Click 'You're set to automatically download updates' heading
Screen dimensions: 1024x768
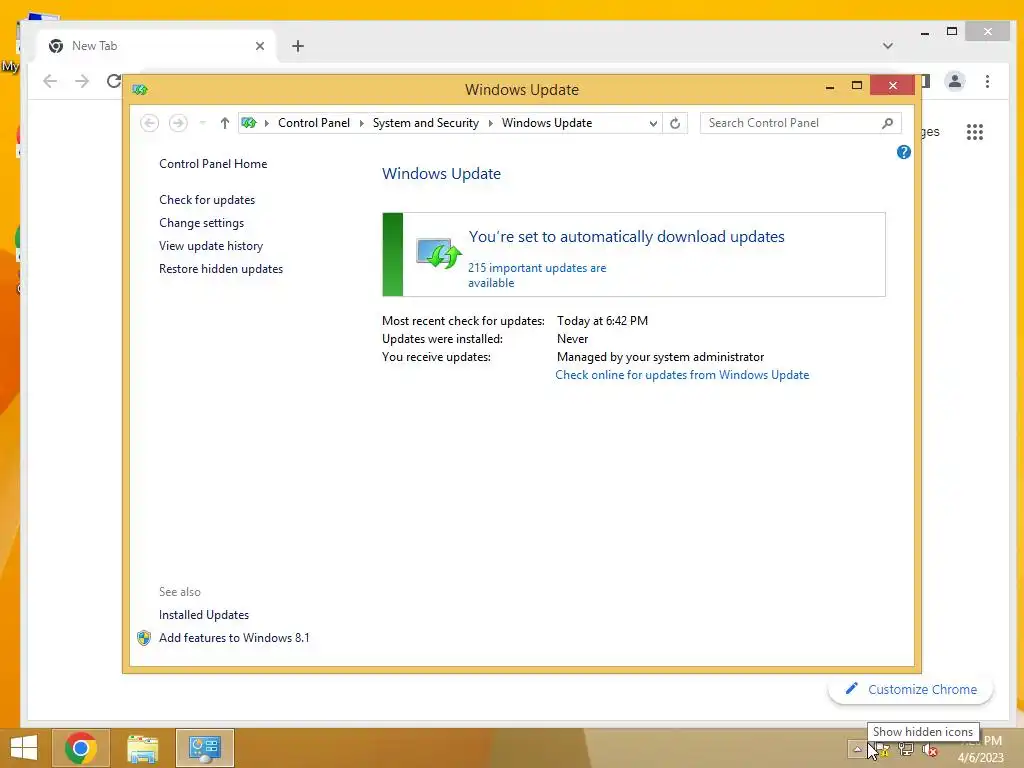pos(626,236)
